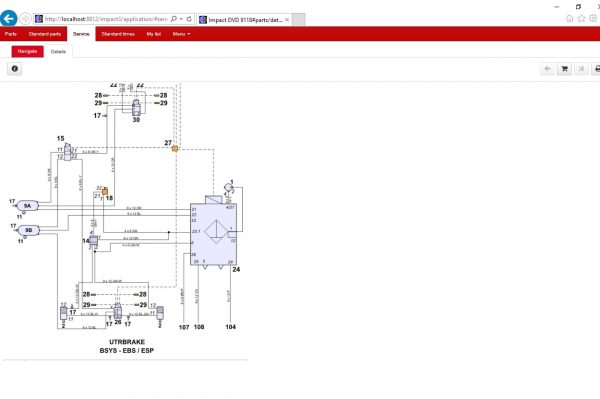The image size is (600, 399).
Task: Switch to the Parts tab
Action: click(x=11, y=34)
